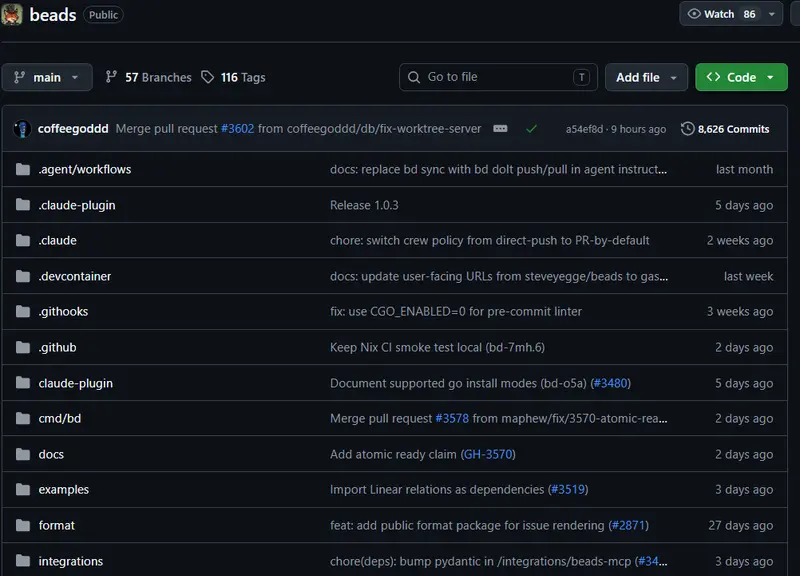Open pull request #3519 link
The height and width of the screenshot is (576, 800).
point(568,489)
